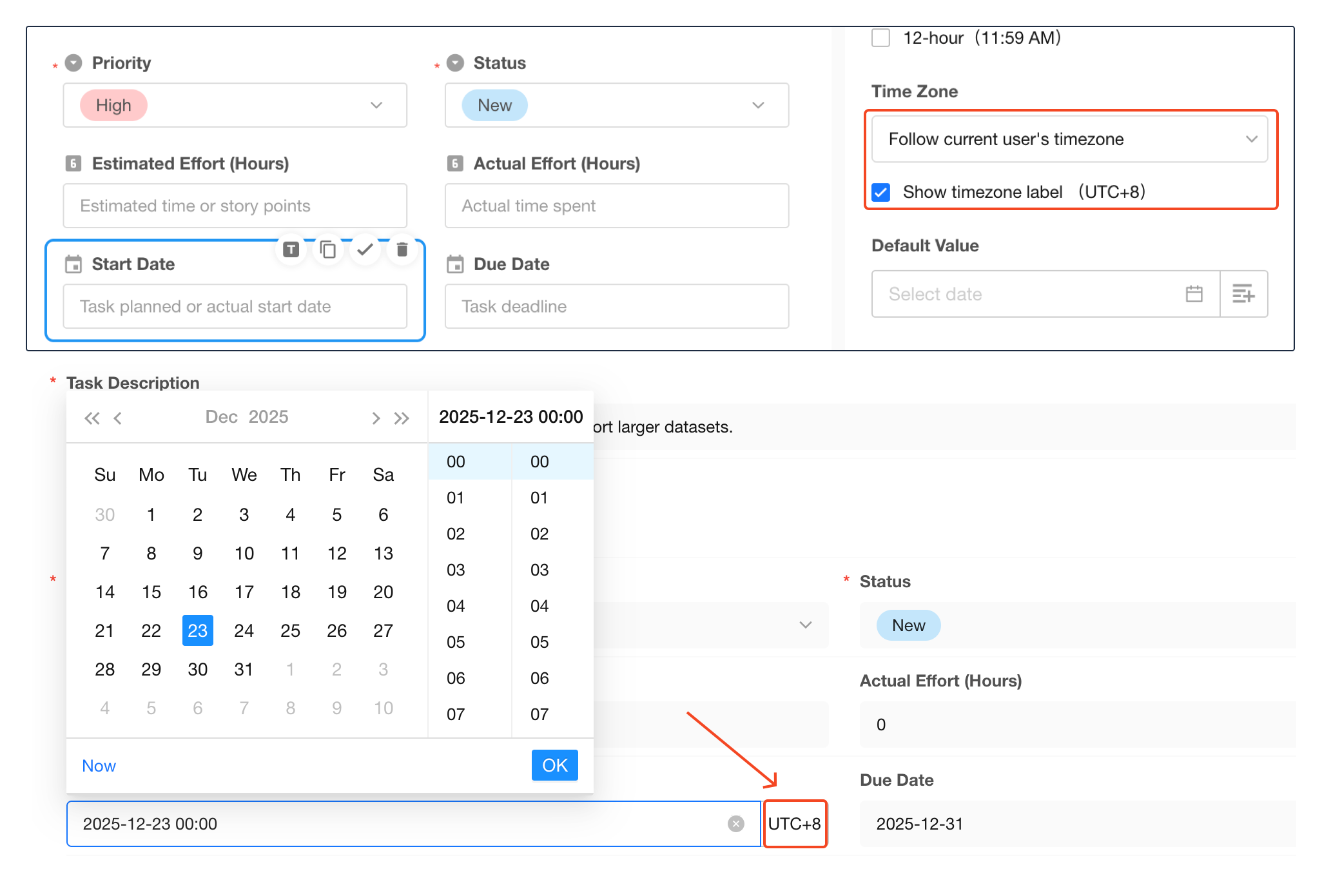1322x896 pixels.
Task: Click the Estimated Effort input field
Action: pyautogui.click(x=235, y=206)
